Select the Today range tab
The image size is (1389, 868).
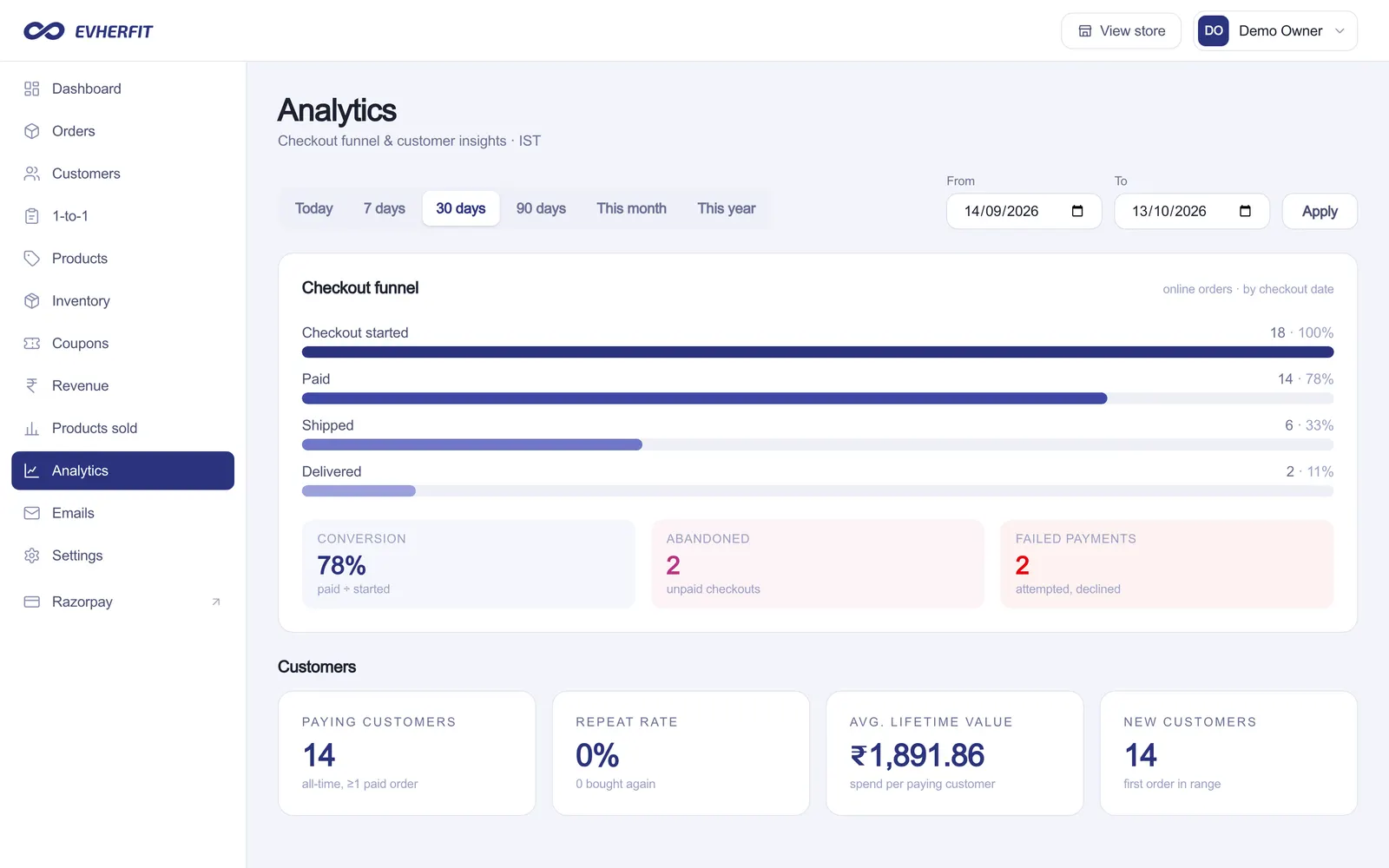pos(314,208)
